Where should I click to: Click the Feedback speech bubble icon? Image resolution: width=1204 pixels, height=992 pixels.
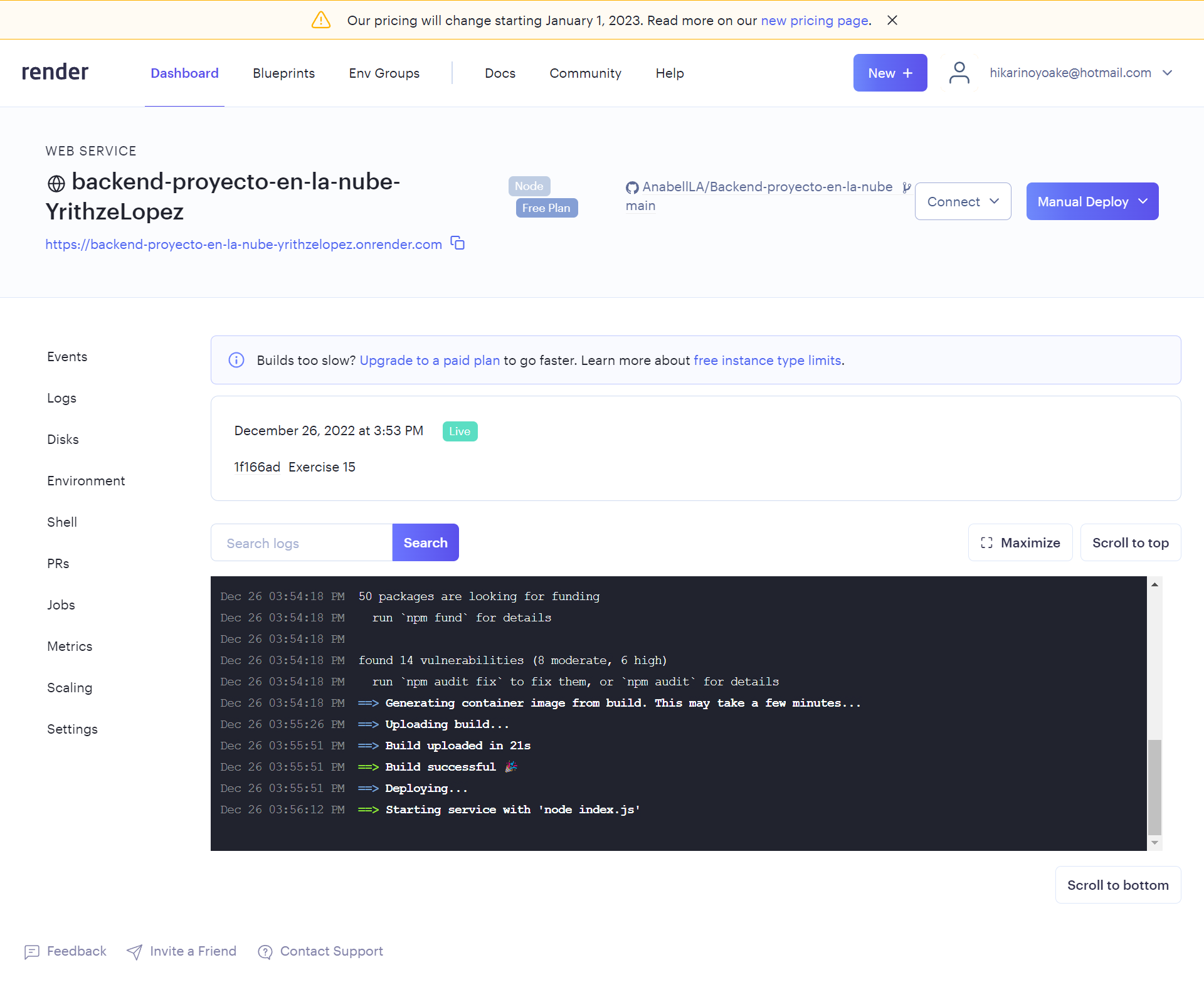pos(31,952)
